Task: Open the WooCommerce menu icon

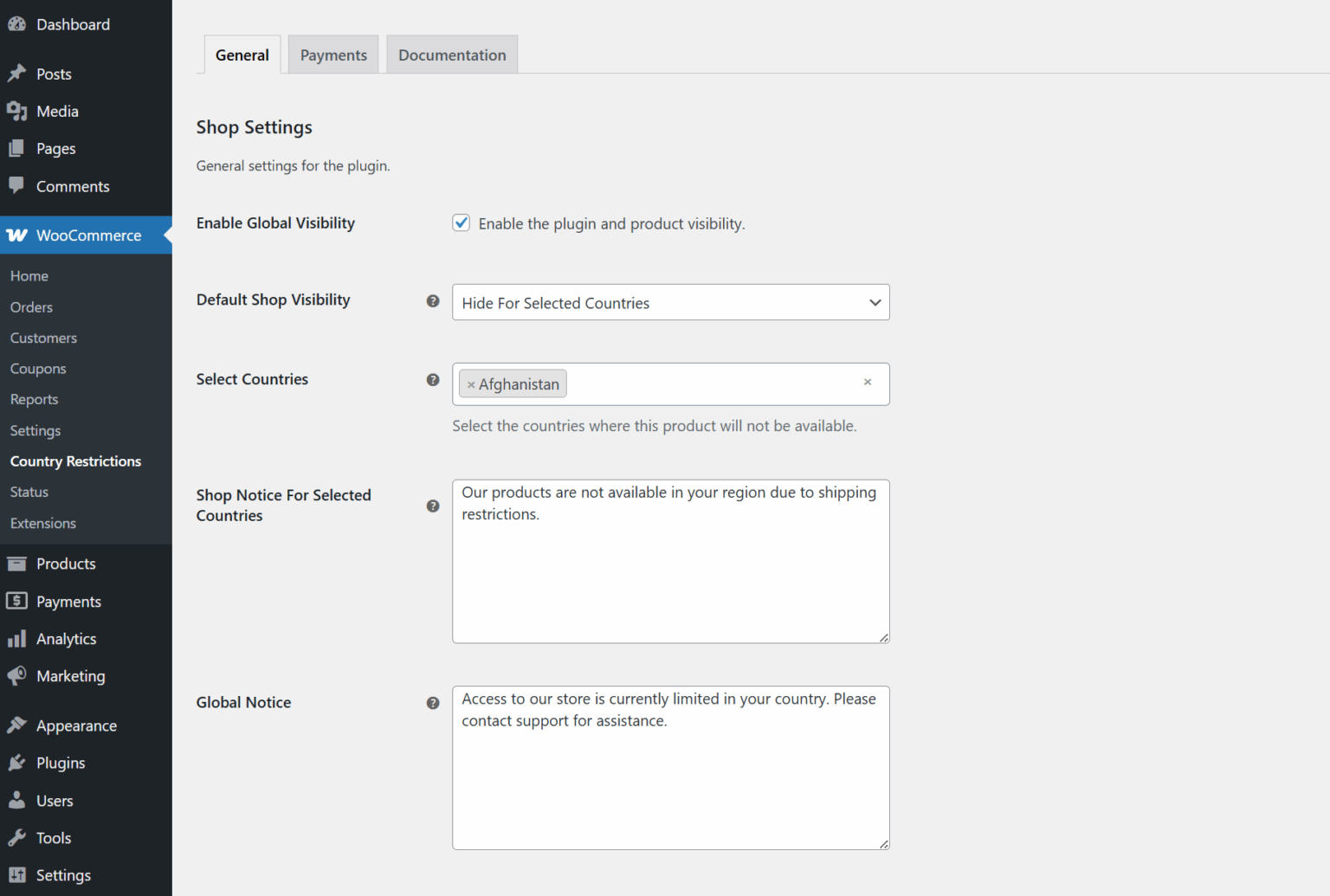Action: [x=17, y=235]
